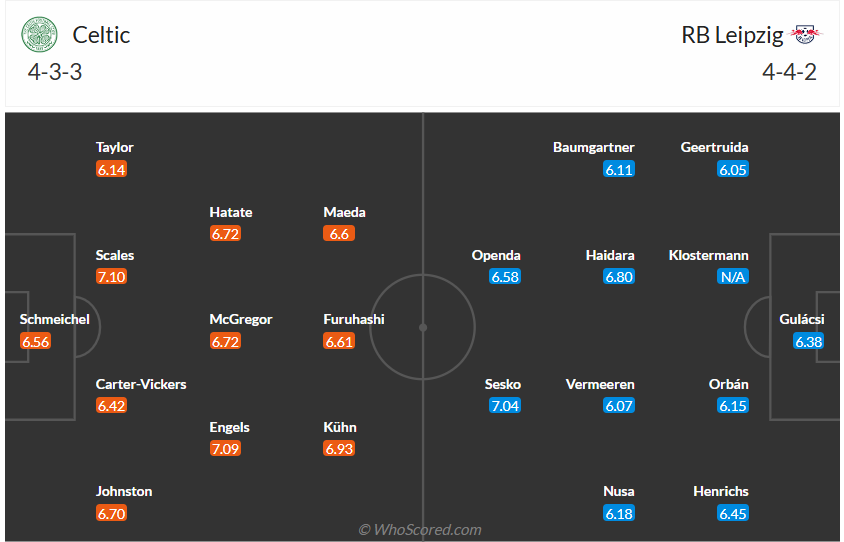
Task: Open the RB Leipzig team name link
Action: coord(732,35)
